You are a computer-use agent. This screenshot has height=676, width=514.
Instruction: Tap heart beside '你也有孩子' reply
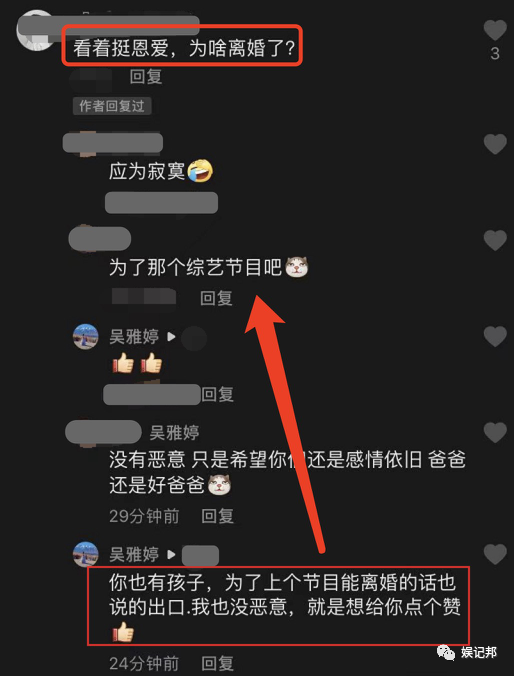(495, 554)
